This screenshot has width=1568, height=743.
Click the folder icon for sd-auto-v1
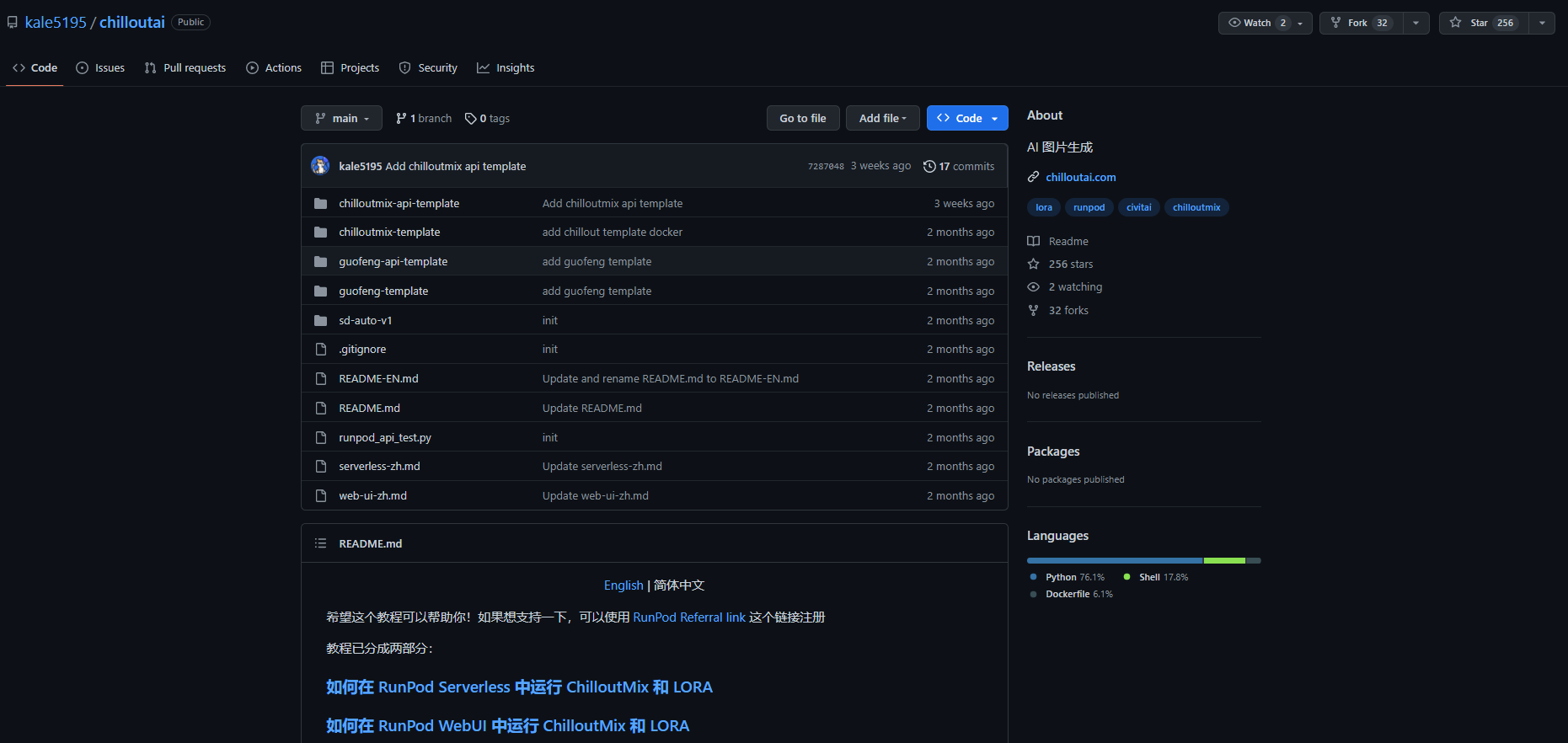320,320
